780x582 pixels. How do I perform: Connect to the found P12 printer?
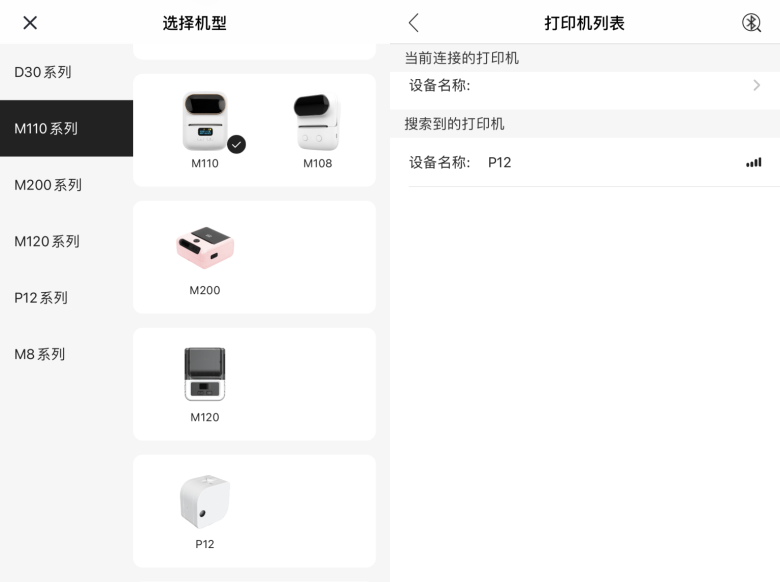(x=585, y=162)
